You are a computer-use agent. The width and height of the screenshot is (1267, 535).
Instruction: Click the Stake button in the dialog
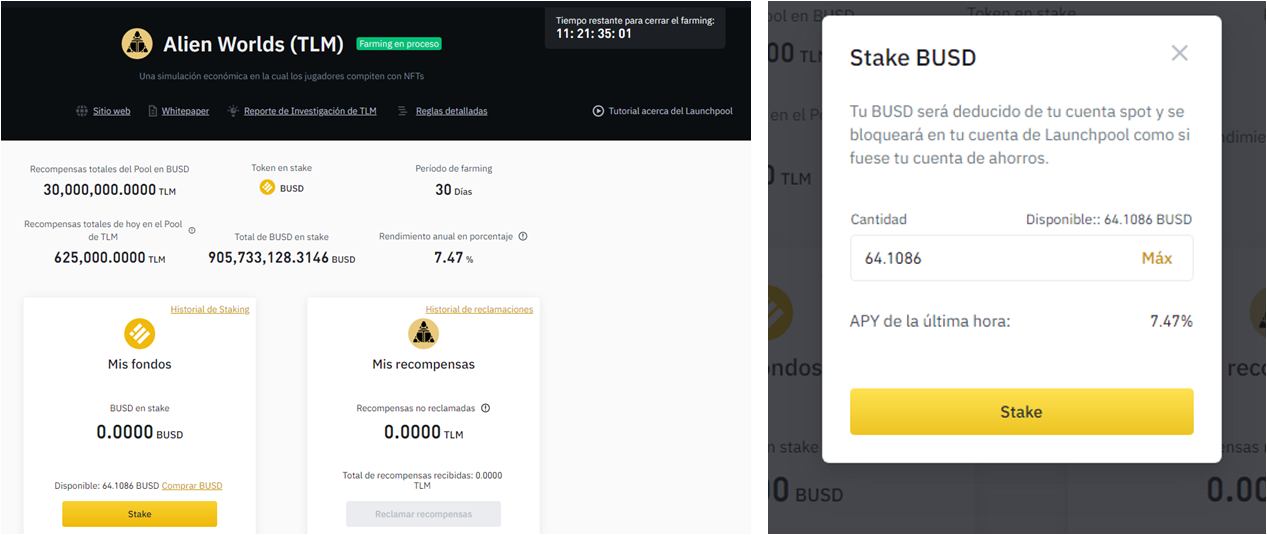point(1021,412)
